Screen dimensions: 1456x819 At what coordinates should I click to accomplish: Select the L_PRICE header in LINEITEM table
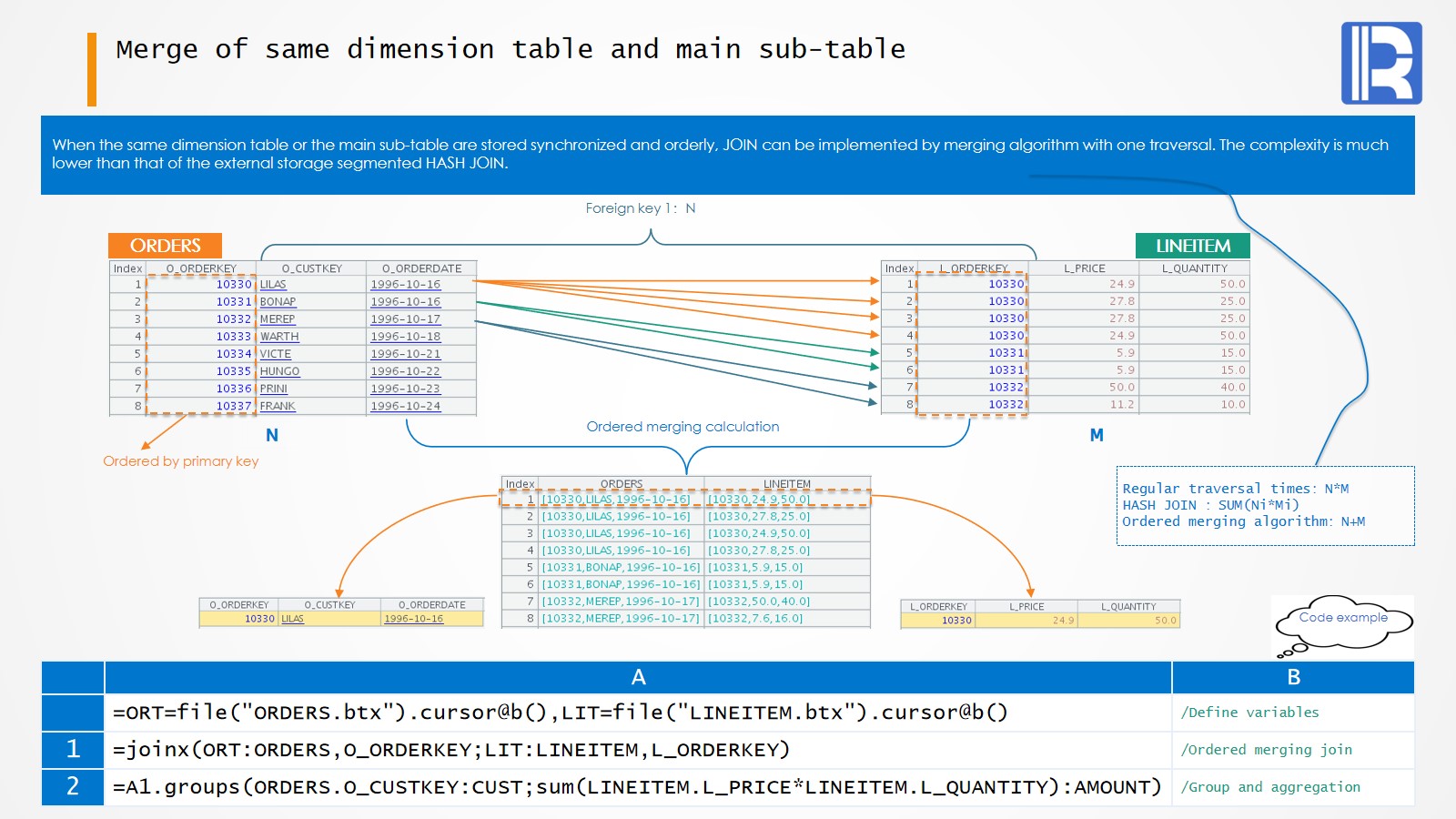1084,268
